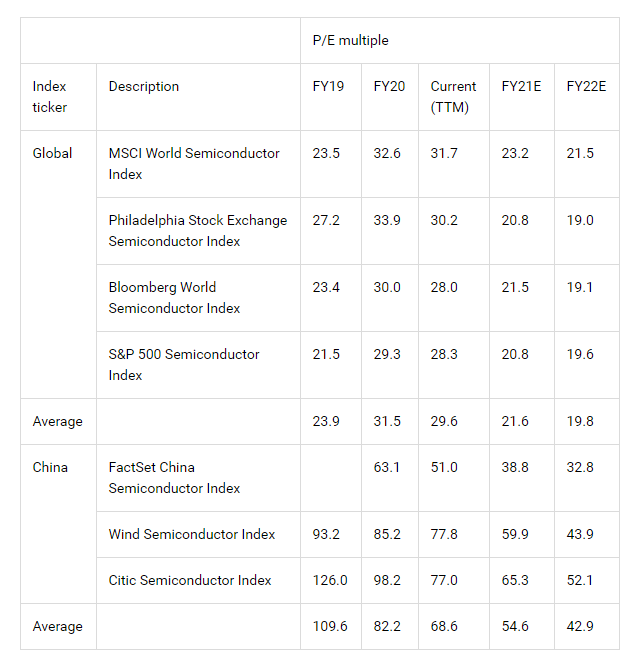Click the P/E multiple header cell
This screenshot has height=672, width=637.
[460, 40]
